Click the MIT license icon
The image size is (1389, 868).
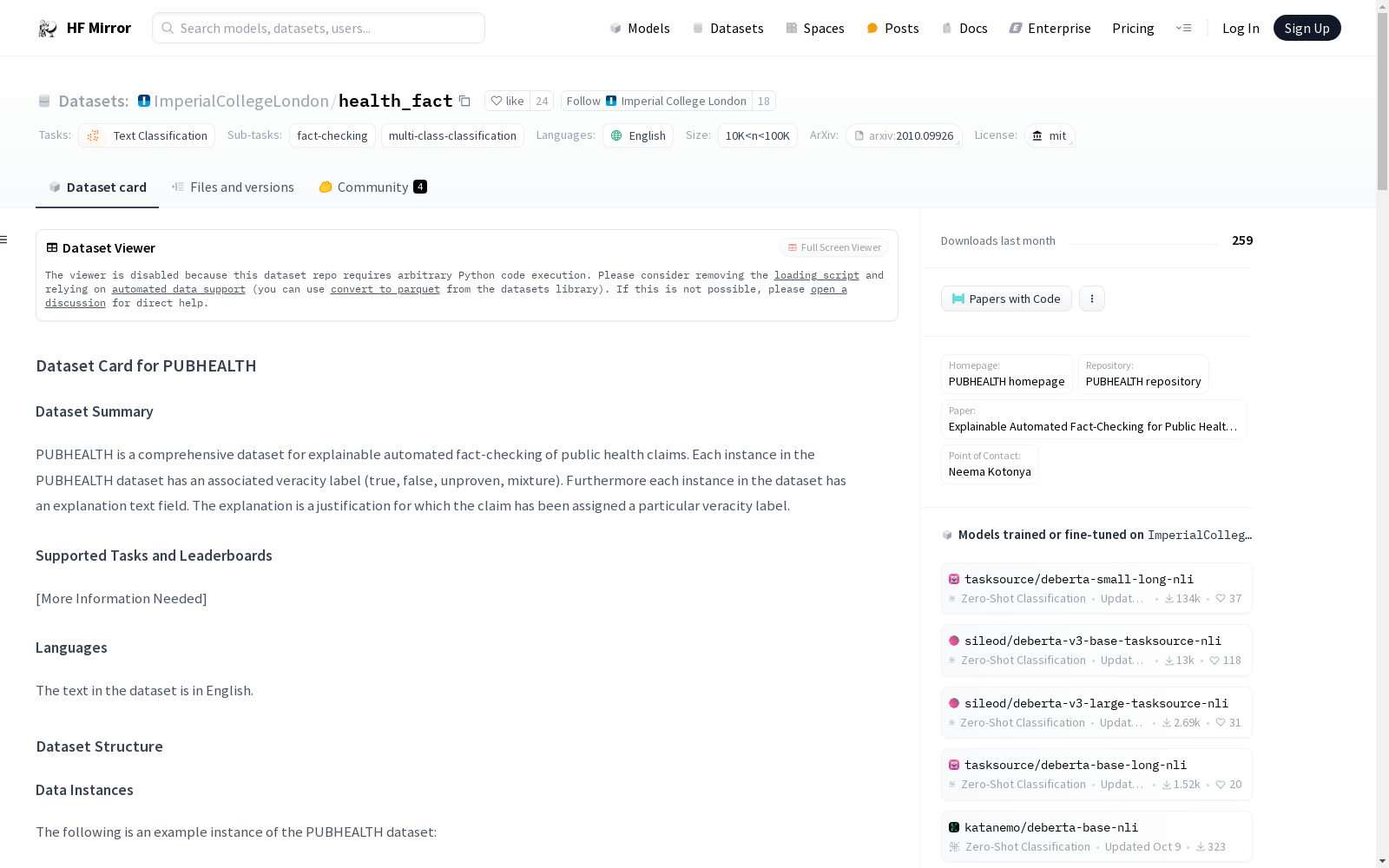tap(1037, 135)
